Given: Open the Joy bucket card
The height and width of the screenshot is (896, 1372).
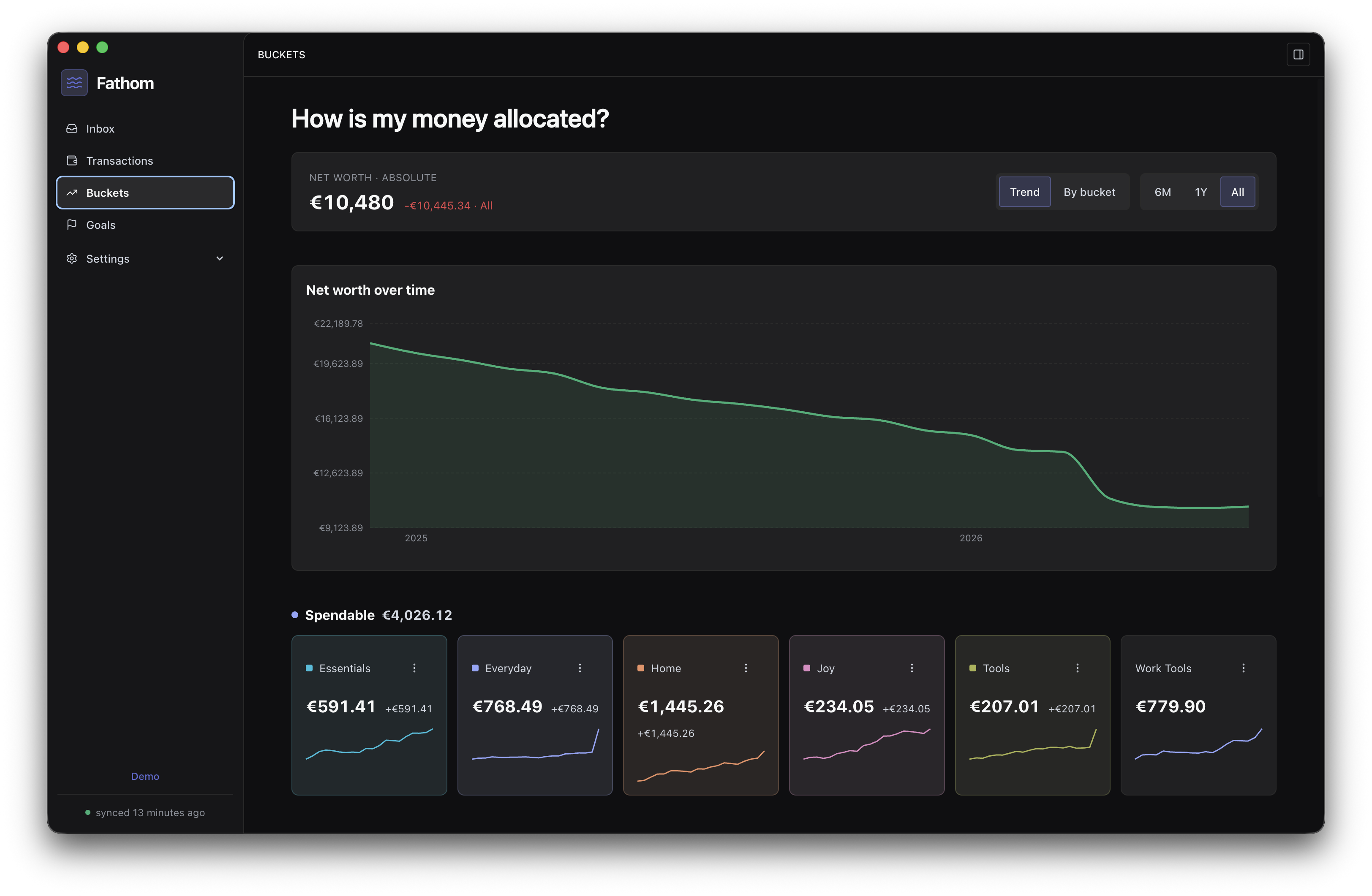Looking at the screenshot, I should coord(866,715).
